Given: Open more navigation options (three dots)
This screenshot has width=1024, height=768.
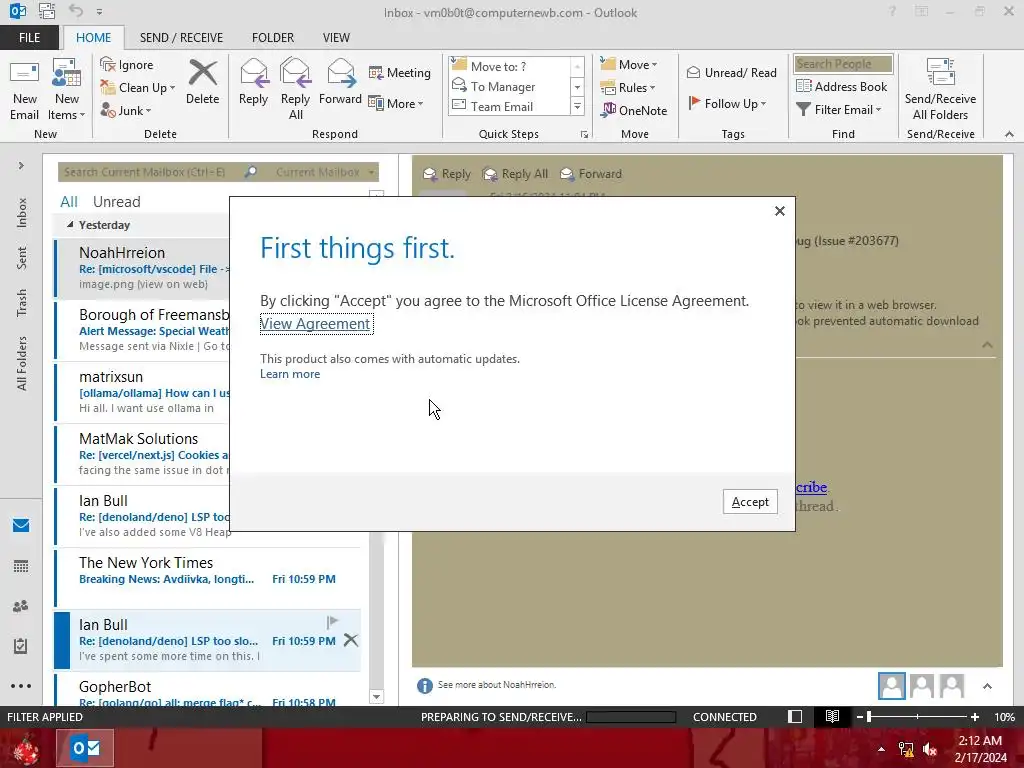Looking at the screenshot, I should [x=21, y=686].
